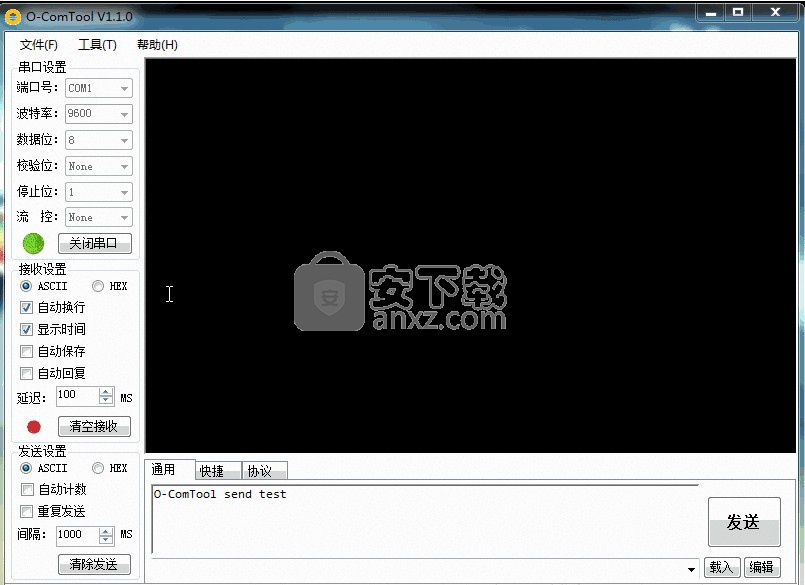Close the O-ComTool window
805x585 pixels.
point(775,12)
